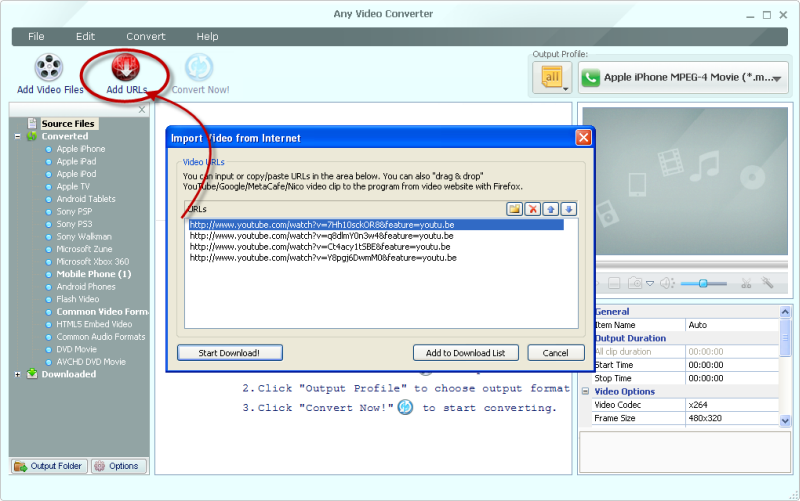Select Apple iPod in the Converted tree
The width and height of the screenshot is (800, 501).
[x=76, y=174]
